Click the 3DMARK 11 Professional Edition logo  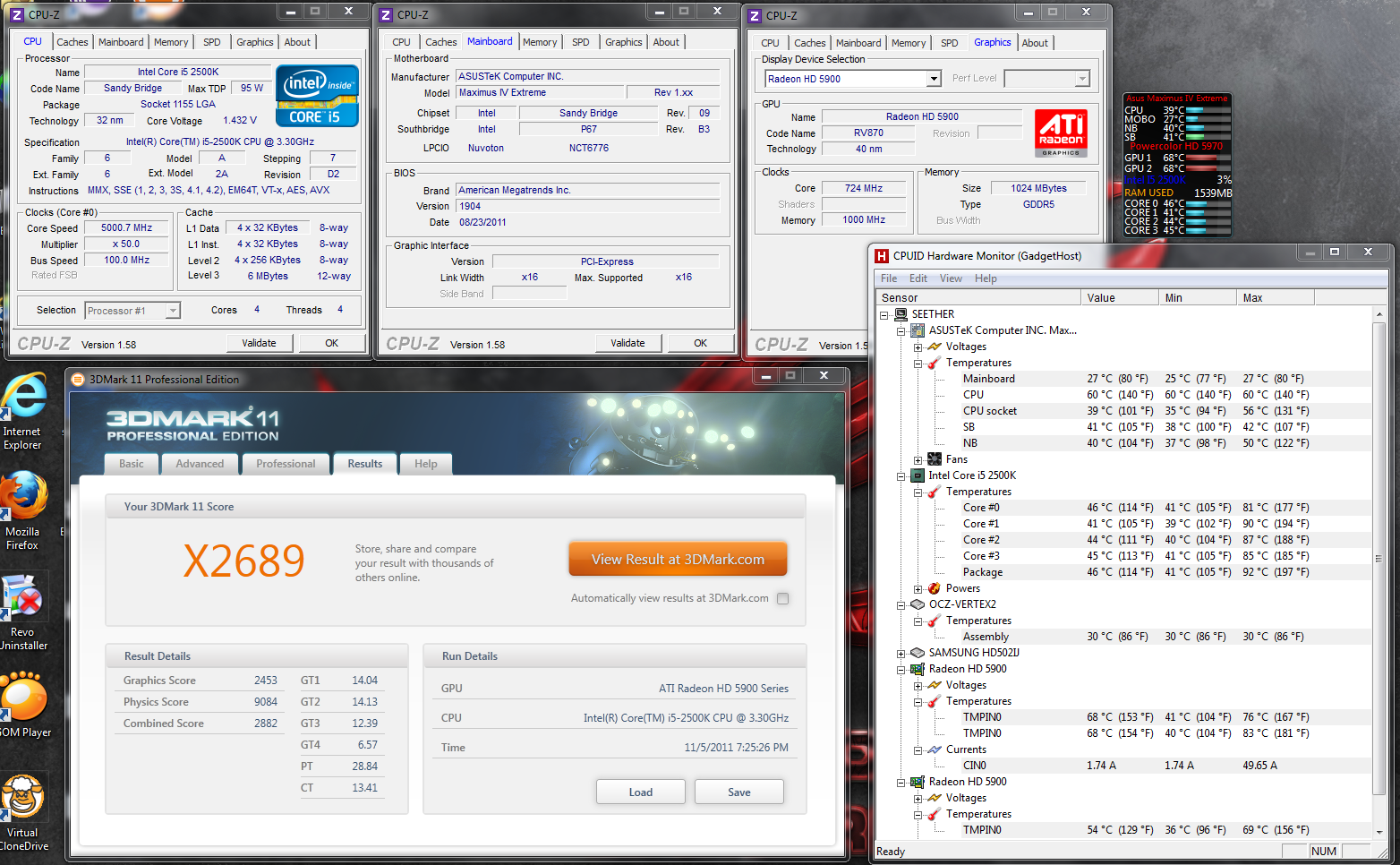coord(193,424)
